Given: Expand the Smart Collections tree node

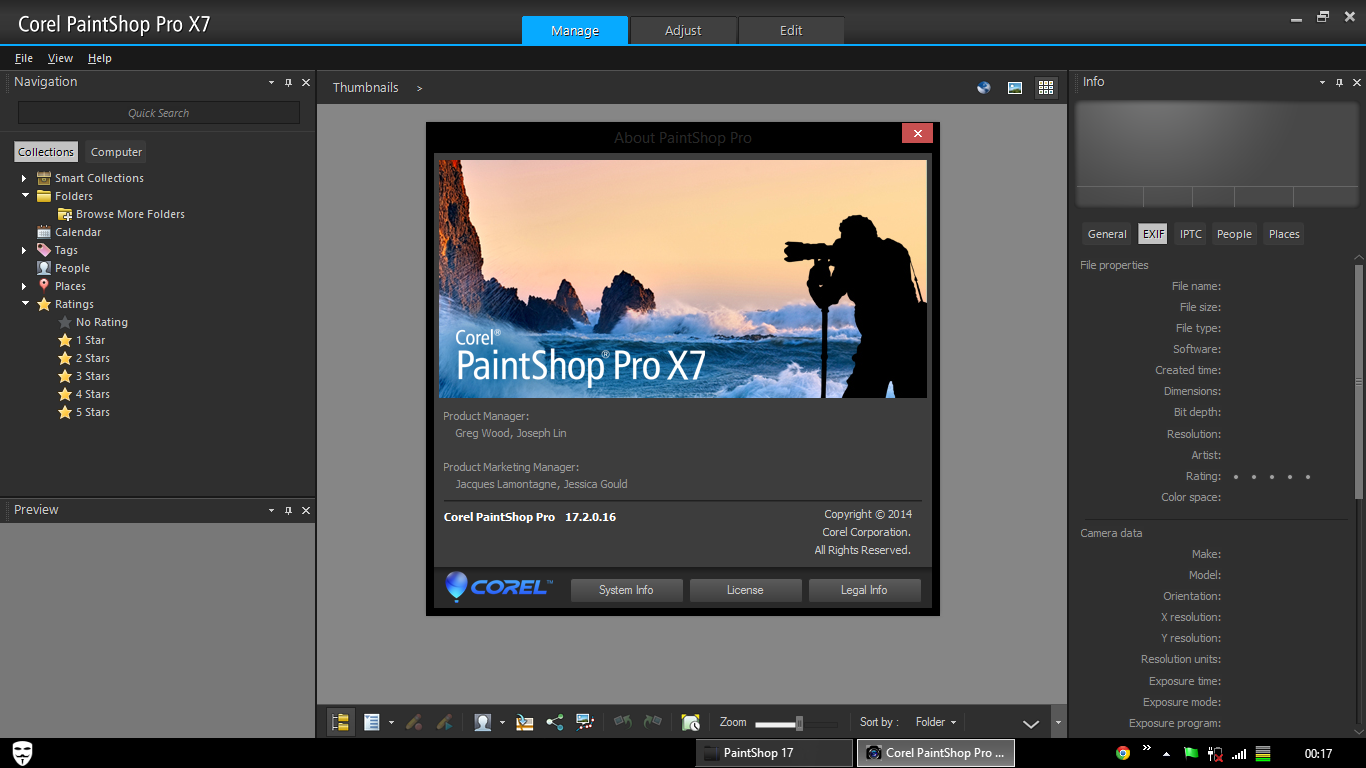Looking at the screenshot, I should coord(25,178).
